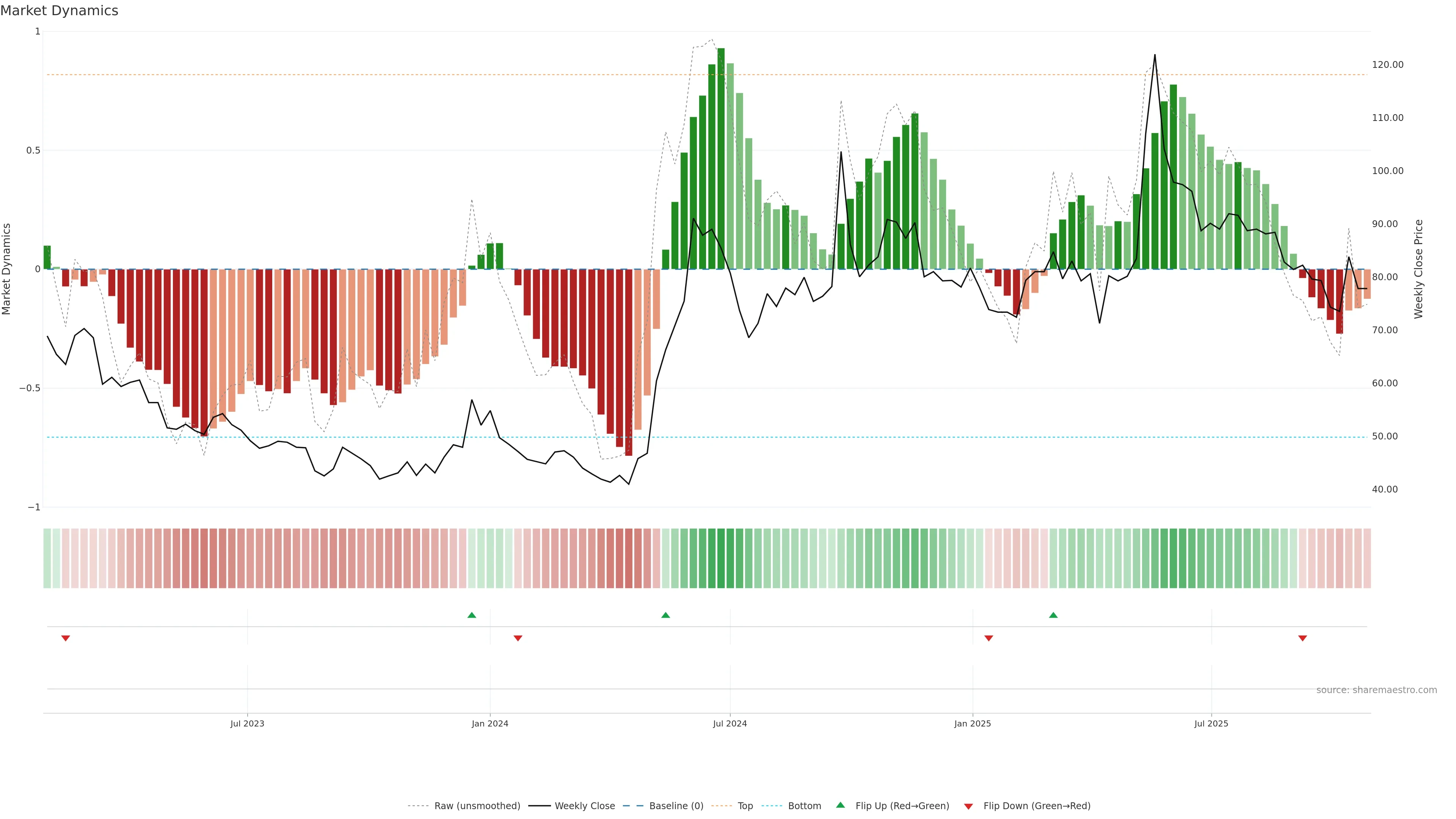The image size is (1456, 819).
Task: Click the Jul 2024 x-axis label
Action: point(730,723)
